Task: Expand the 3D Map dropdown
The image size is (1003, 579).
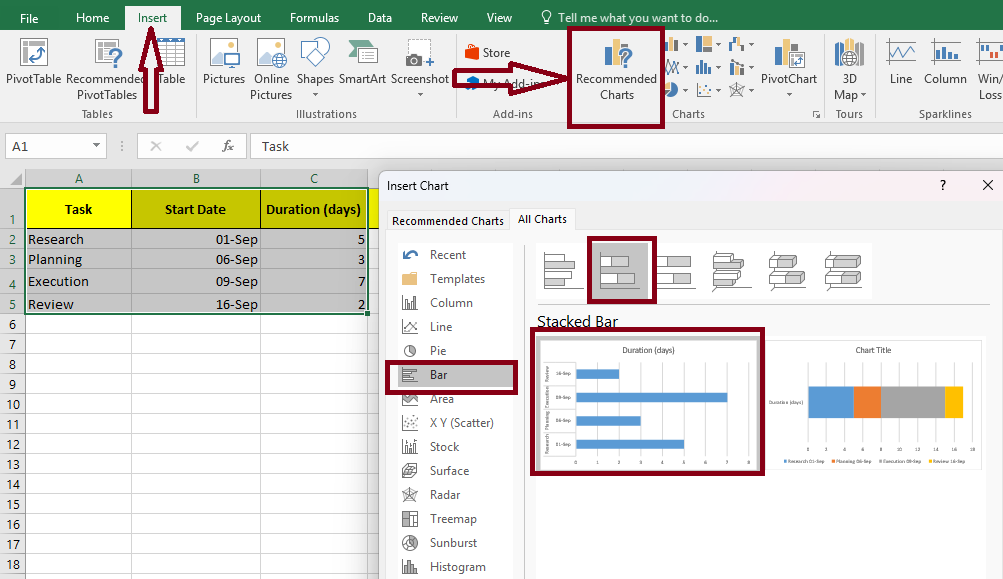Action: tap(863, 95)
